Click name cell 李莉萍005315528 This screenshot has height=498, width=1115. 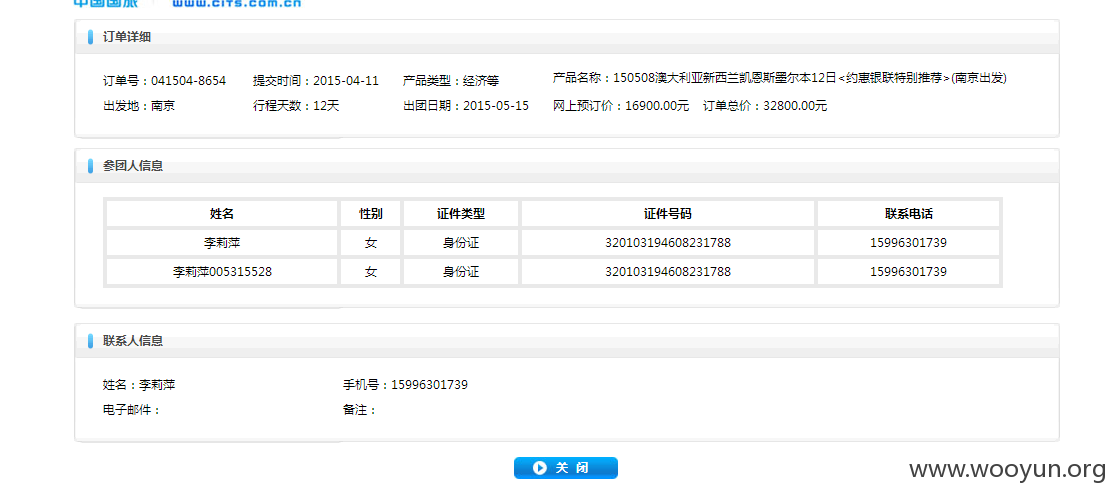click(x=222, y=272)
